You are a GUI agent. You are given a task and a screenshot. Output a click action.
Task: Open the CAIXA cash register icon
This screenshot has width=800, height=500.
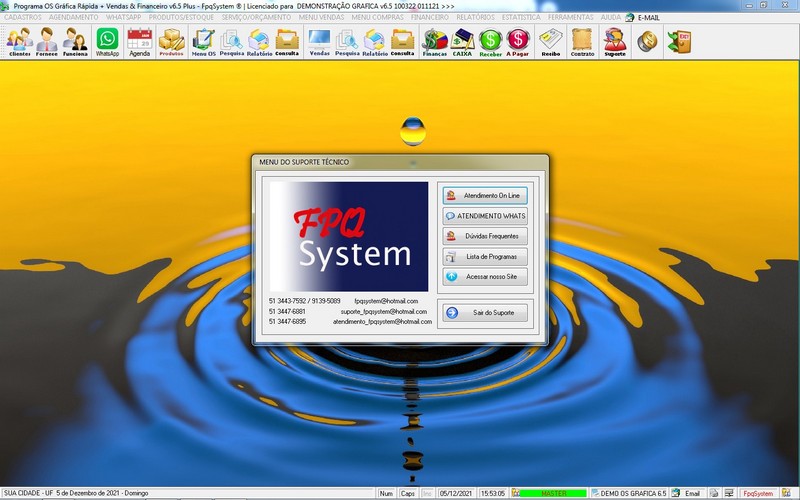462,42
